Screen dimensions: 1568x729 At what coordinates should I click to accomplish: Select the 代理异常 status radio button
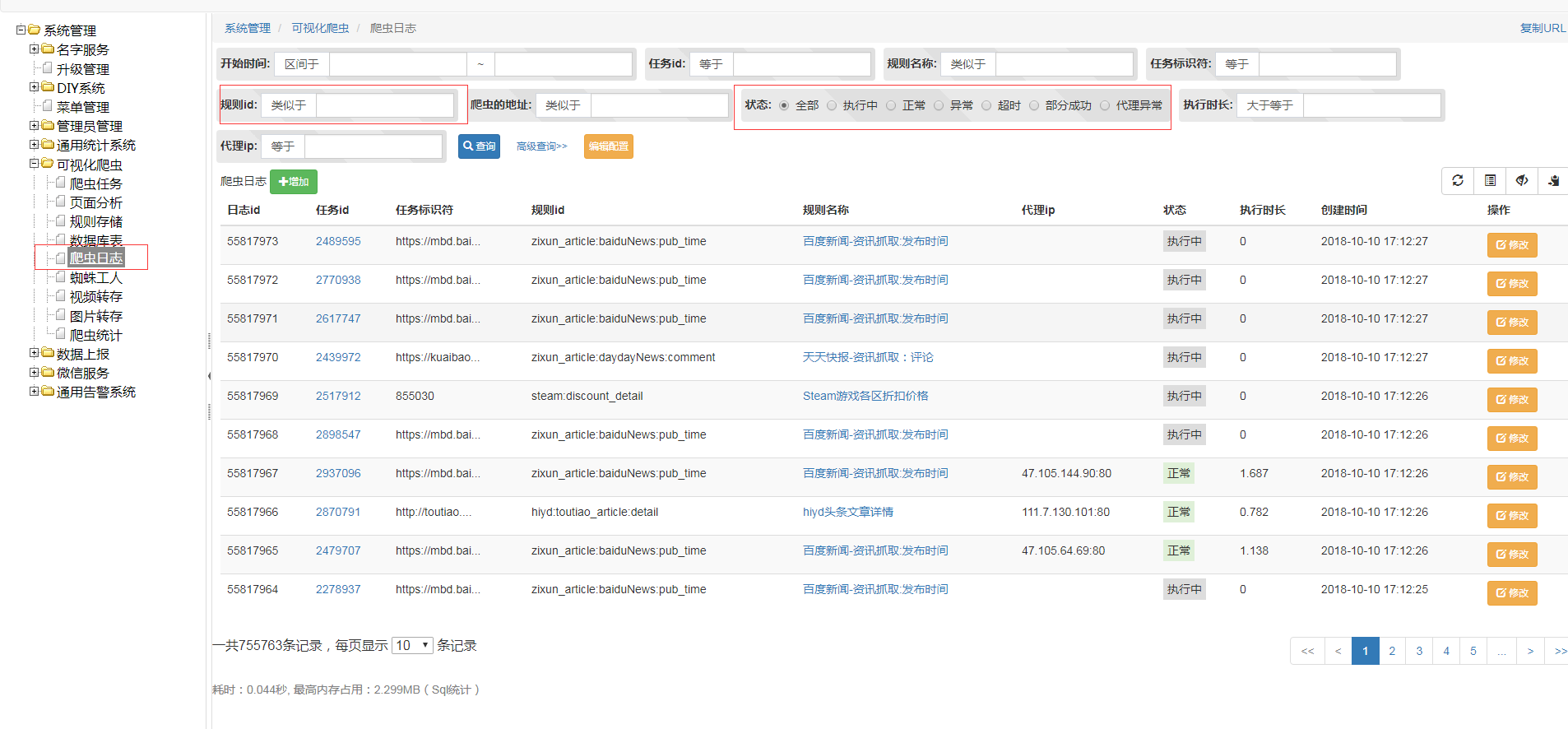[1105, 105]
